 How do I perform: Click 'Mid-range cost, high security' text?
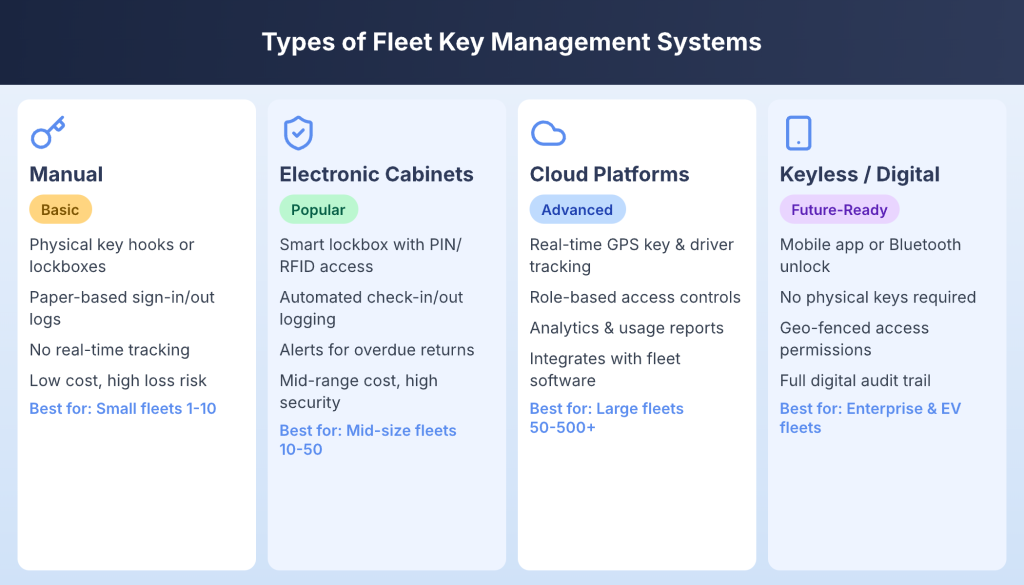click(359, 392)
